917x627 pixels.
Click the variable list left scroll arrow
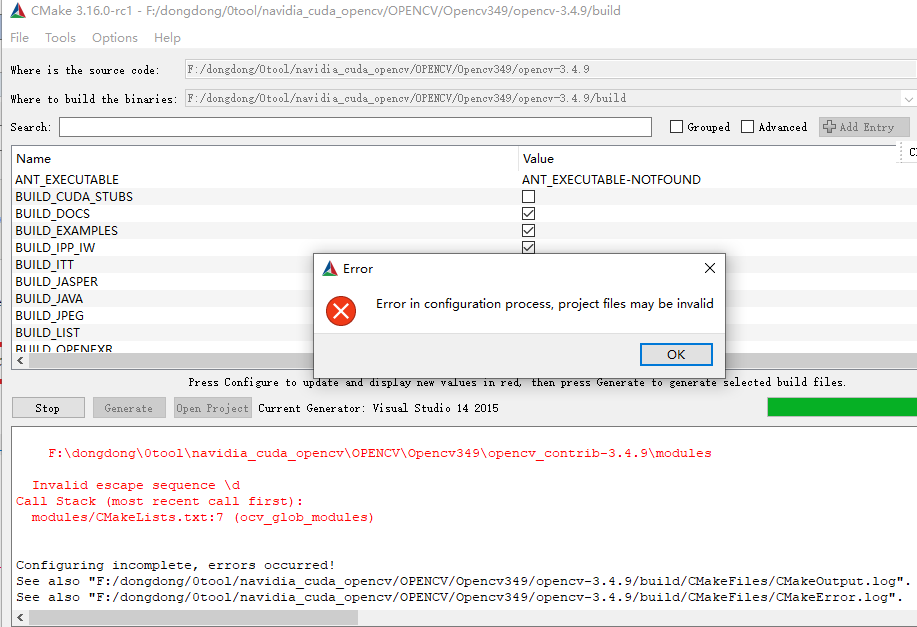[20, 360]
